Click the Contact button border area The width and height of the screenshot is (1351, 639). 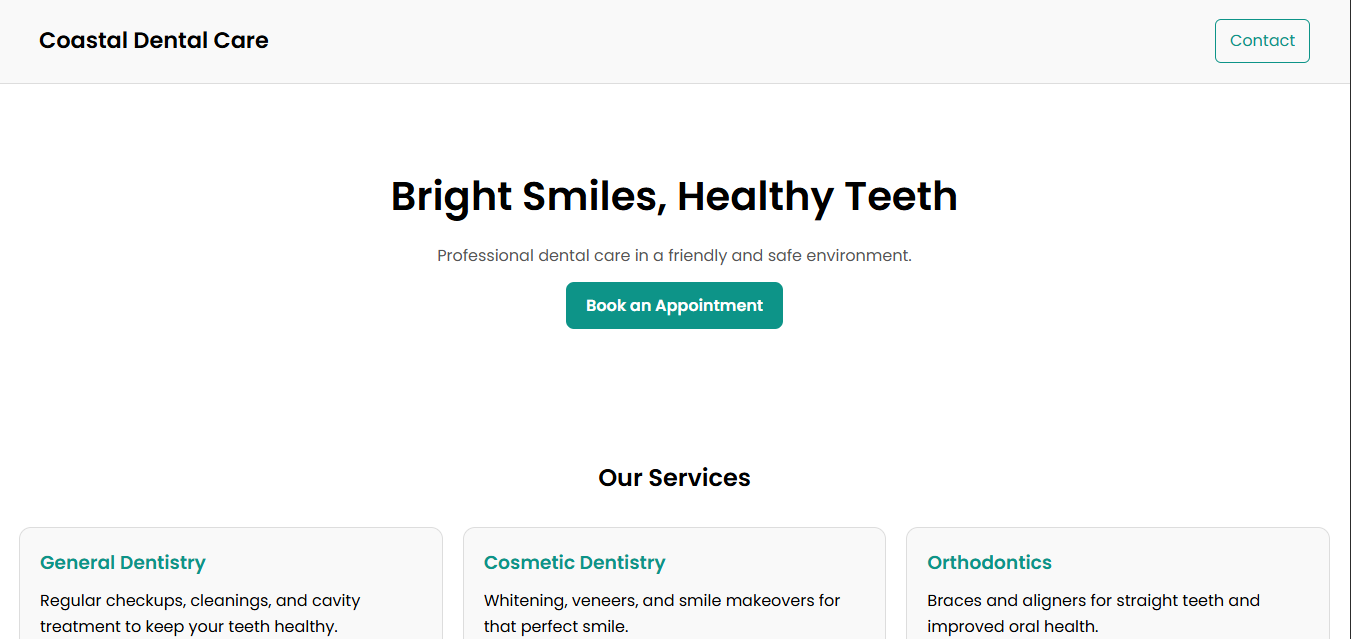tap(1262, 21)
